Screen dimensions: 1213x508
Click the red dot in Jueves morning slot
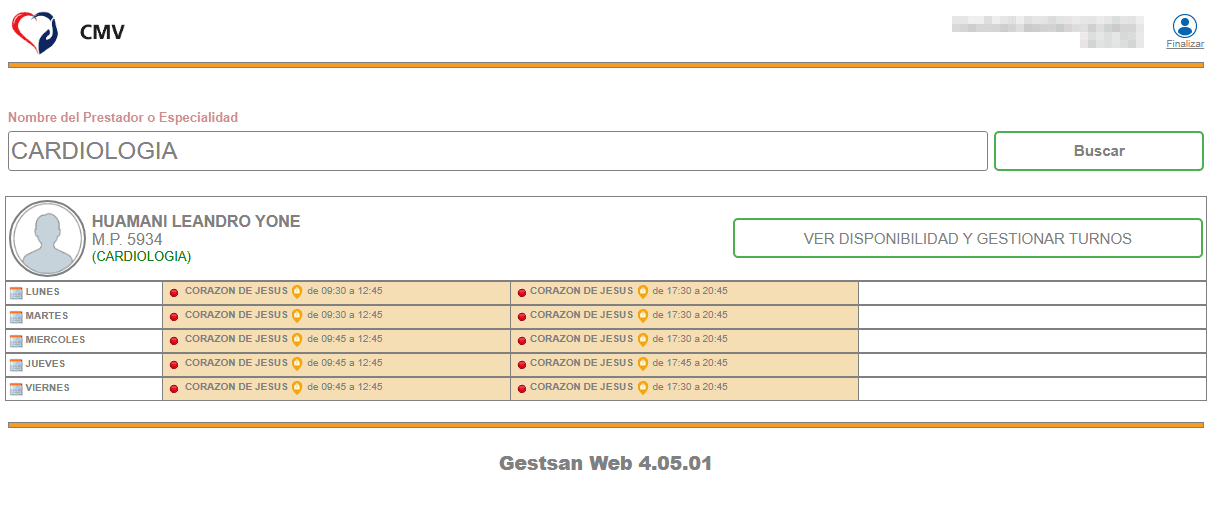click(x=174, y=365)
